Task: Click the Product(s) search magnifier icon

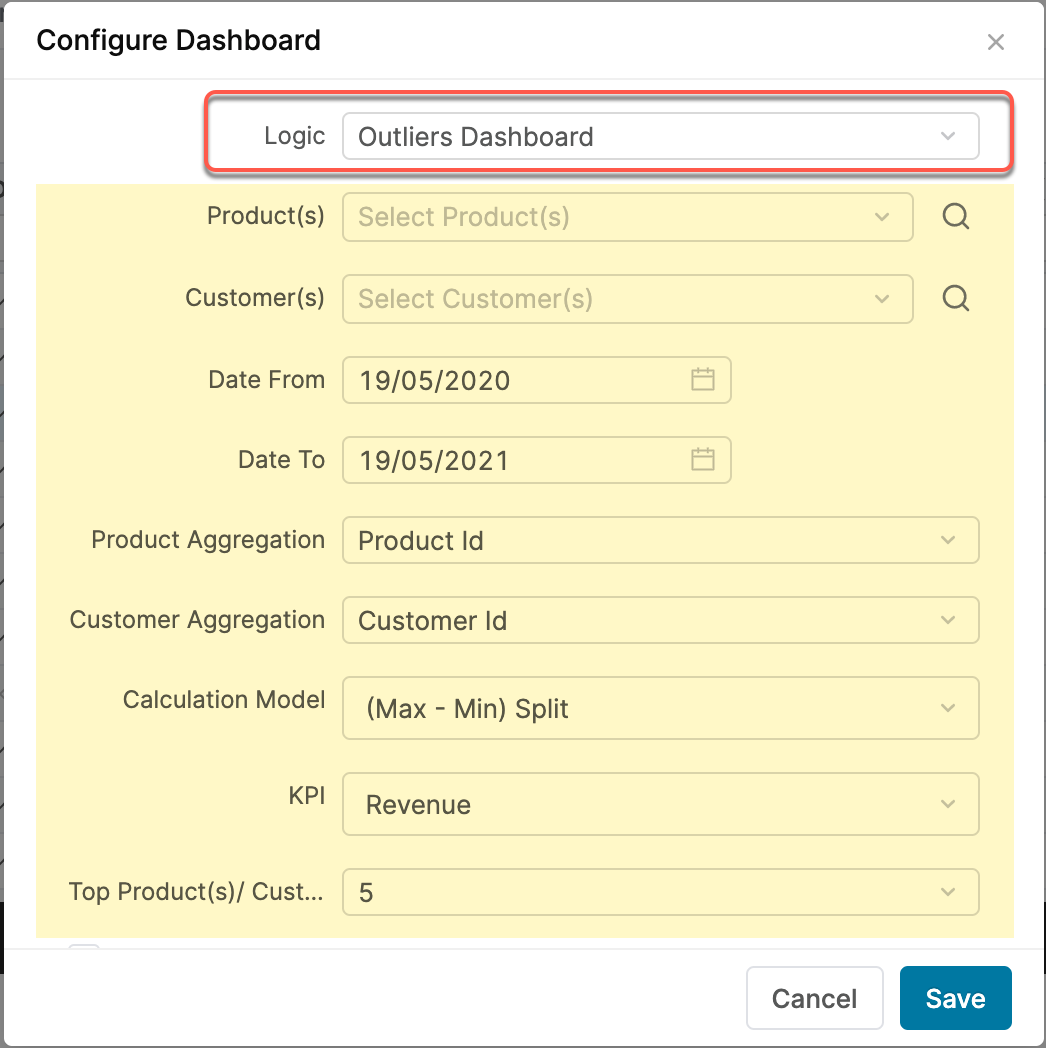Action: (x=955, y=217)
